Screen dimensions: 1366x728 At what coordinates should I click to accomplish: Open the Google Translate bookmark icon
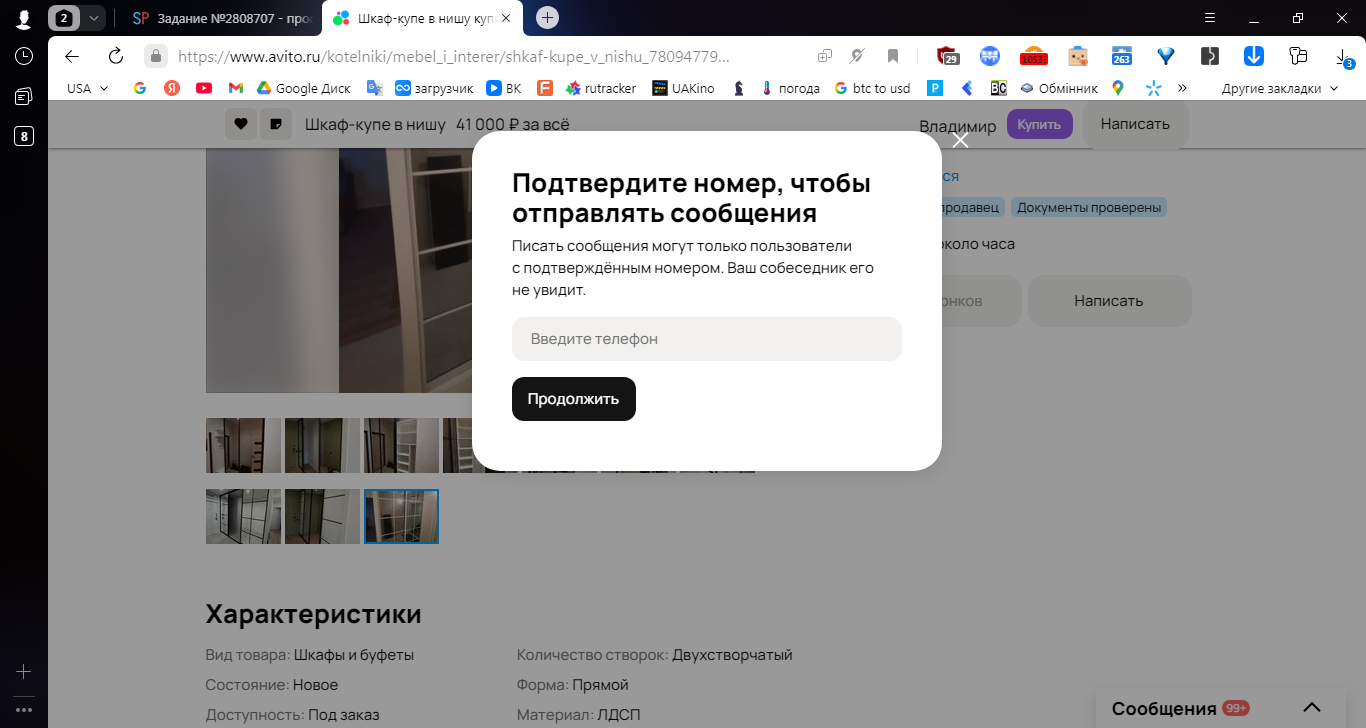click(375, 88)
